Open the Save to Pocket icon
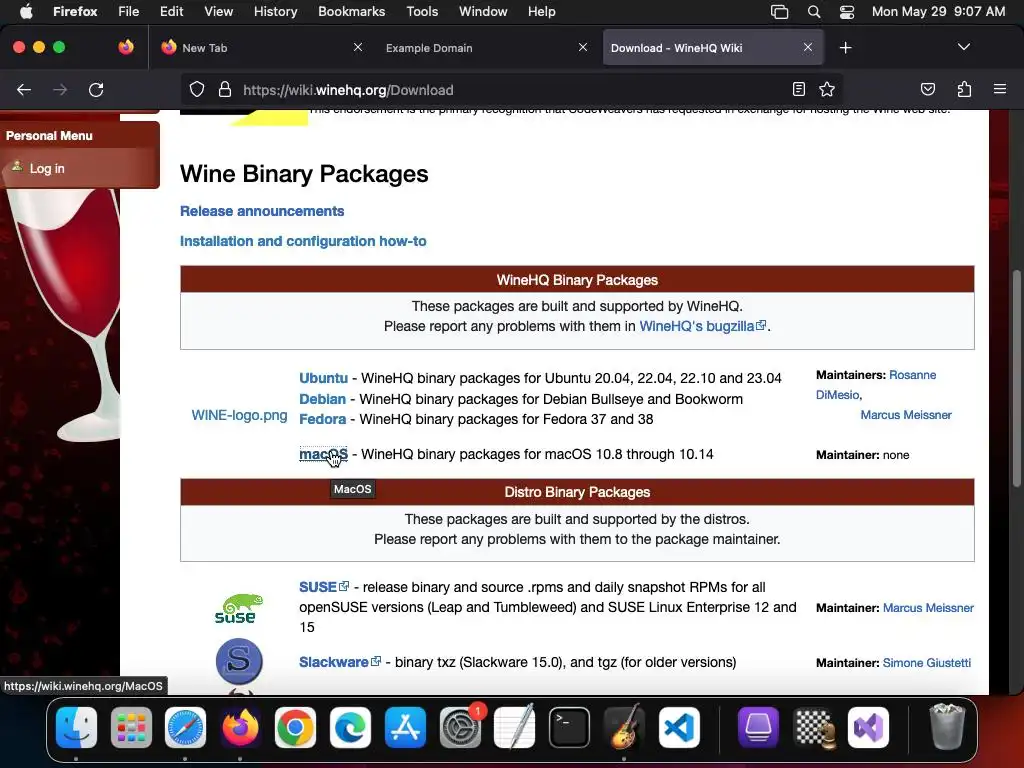The width and height of the screenshot is (1024, 768). 927,89
